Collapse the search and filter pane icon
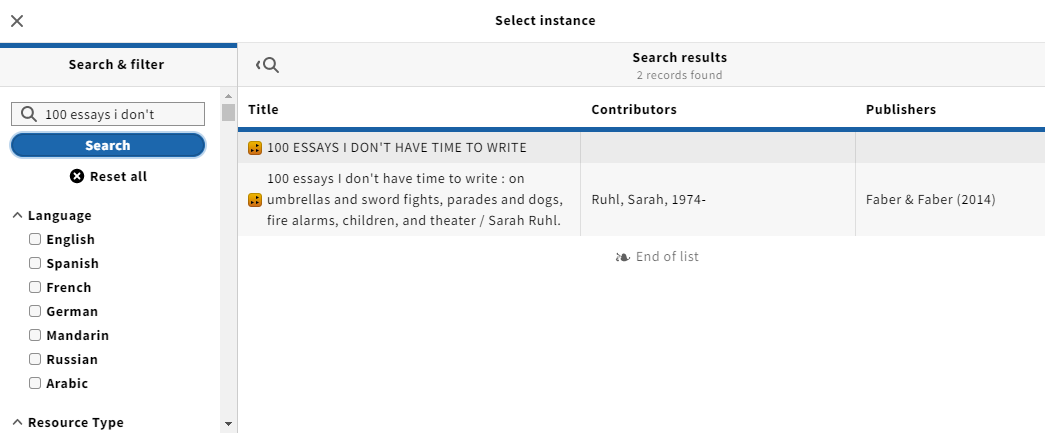Image resolution: width=1045 pixels, height=440 pixels. pos(267,65)
